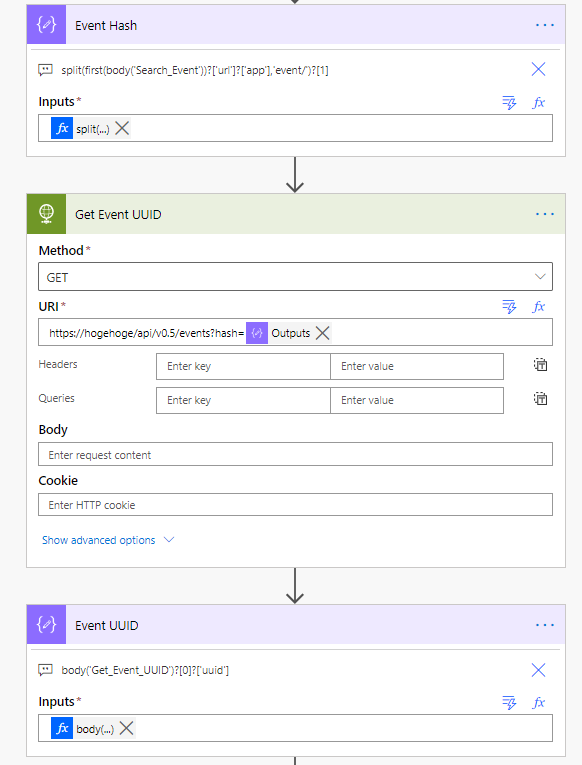Remove the Outputs token from URI
This screenshot has height=765, width=582.
click(322, 333)
